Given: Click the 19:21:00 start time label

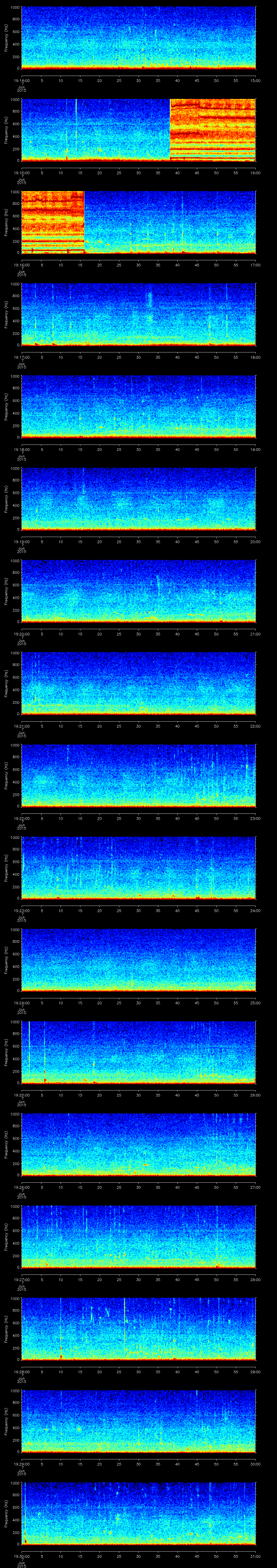Looking at the screenshot, I should (21, 726).
